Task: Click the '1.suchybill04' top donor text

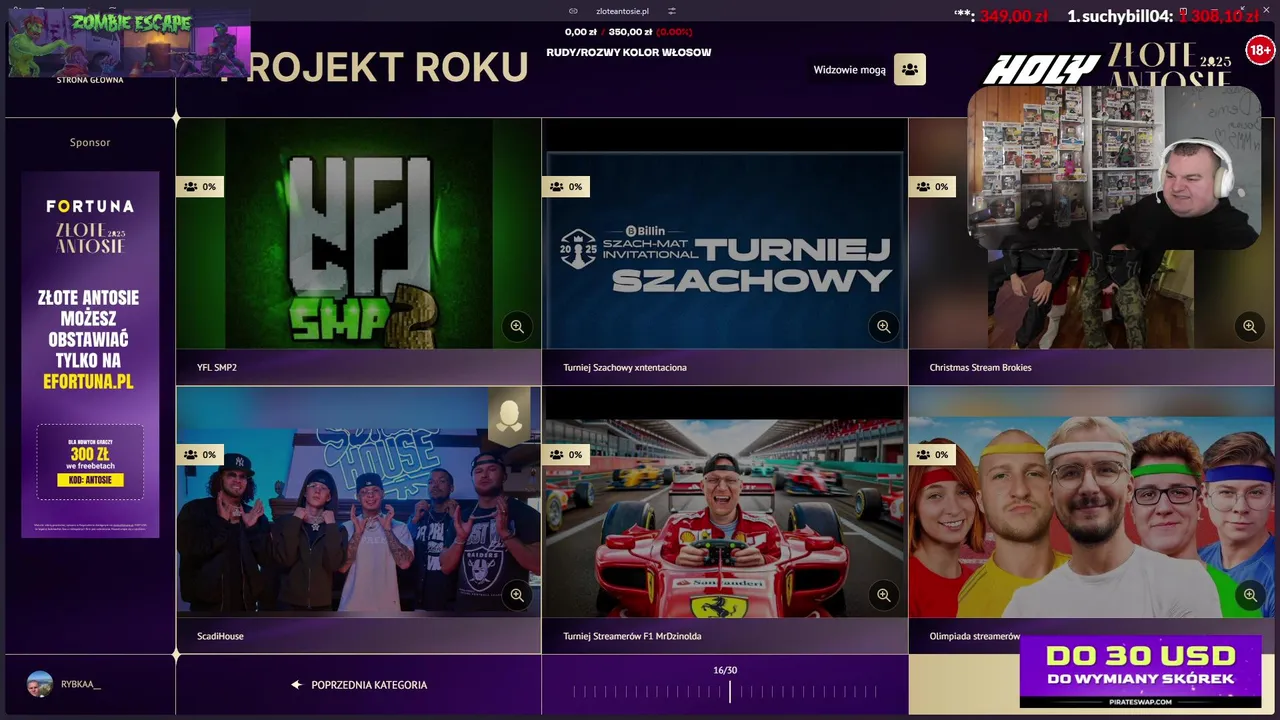Action: point(1121,16)
